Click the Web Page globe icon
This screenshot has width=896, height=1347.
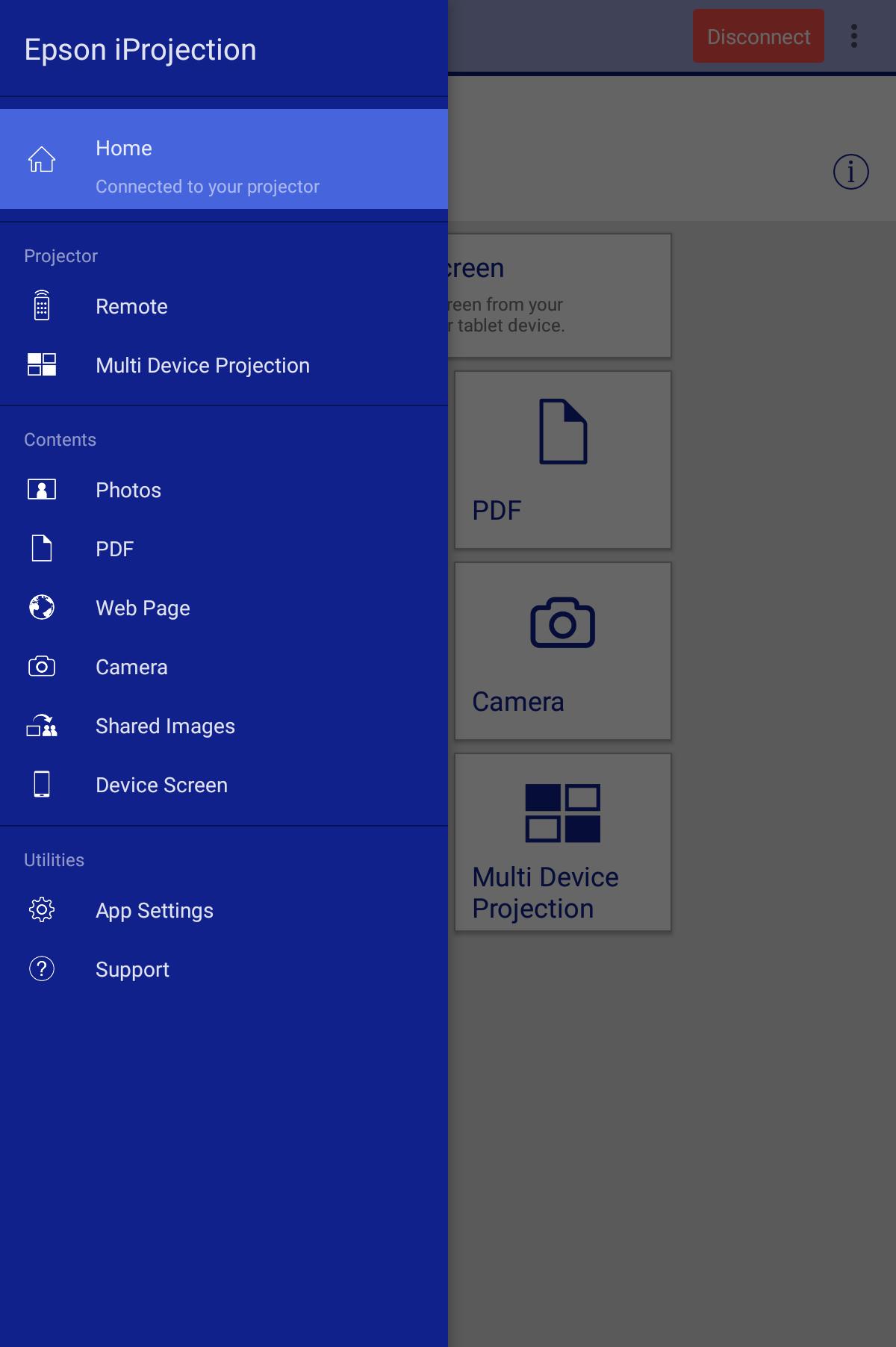(x=42, y=607)
